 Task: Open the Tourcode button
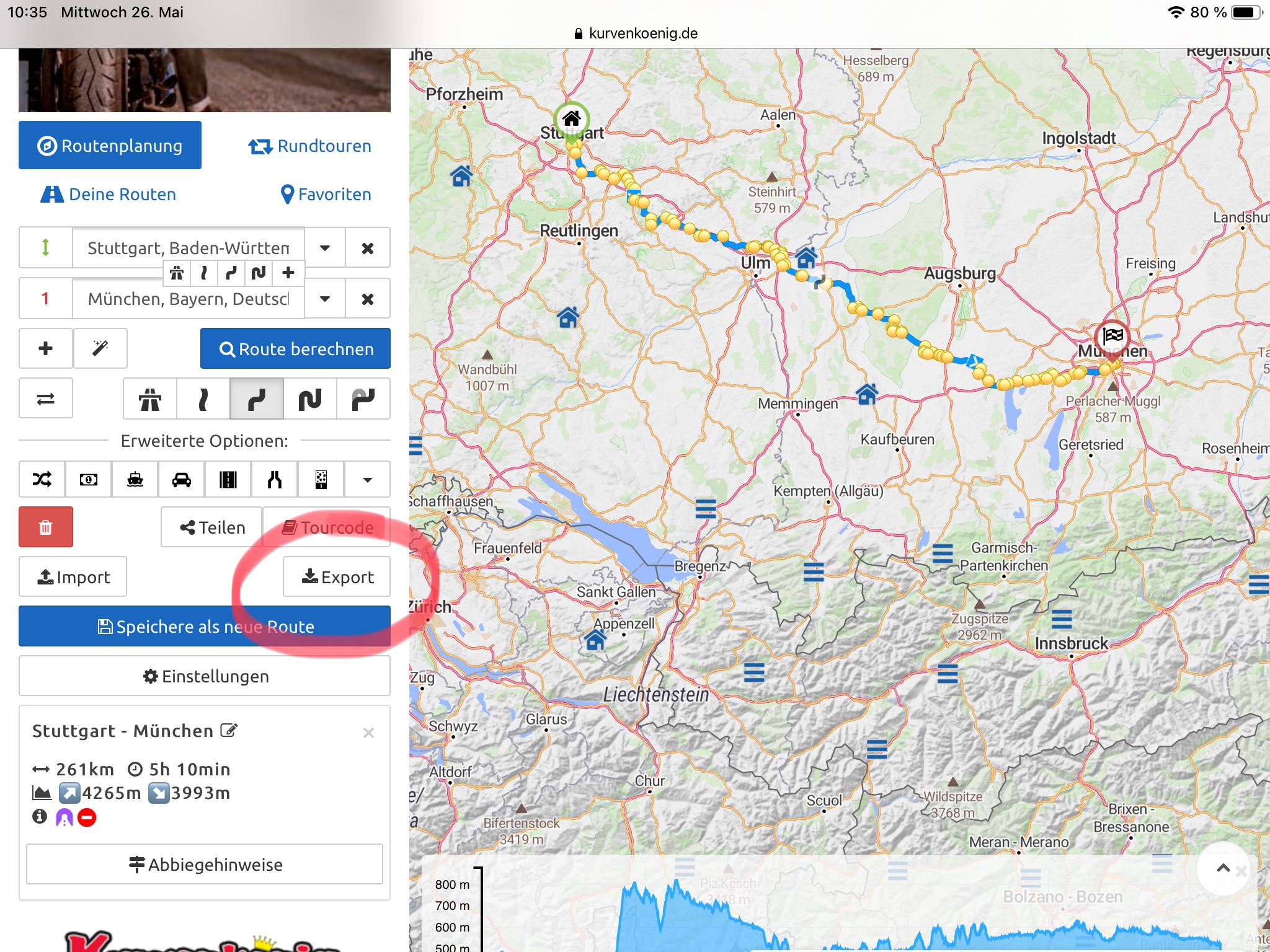pos(327,527)
